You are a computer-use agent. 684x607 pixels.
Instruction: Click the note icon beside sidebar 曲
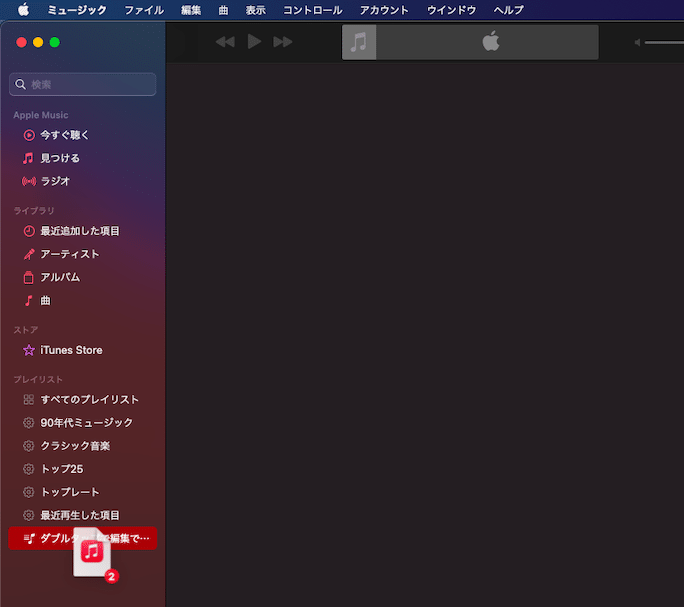(x=28, y=301)
